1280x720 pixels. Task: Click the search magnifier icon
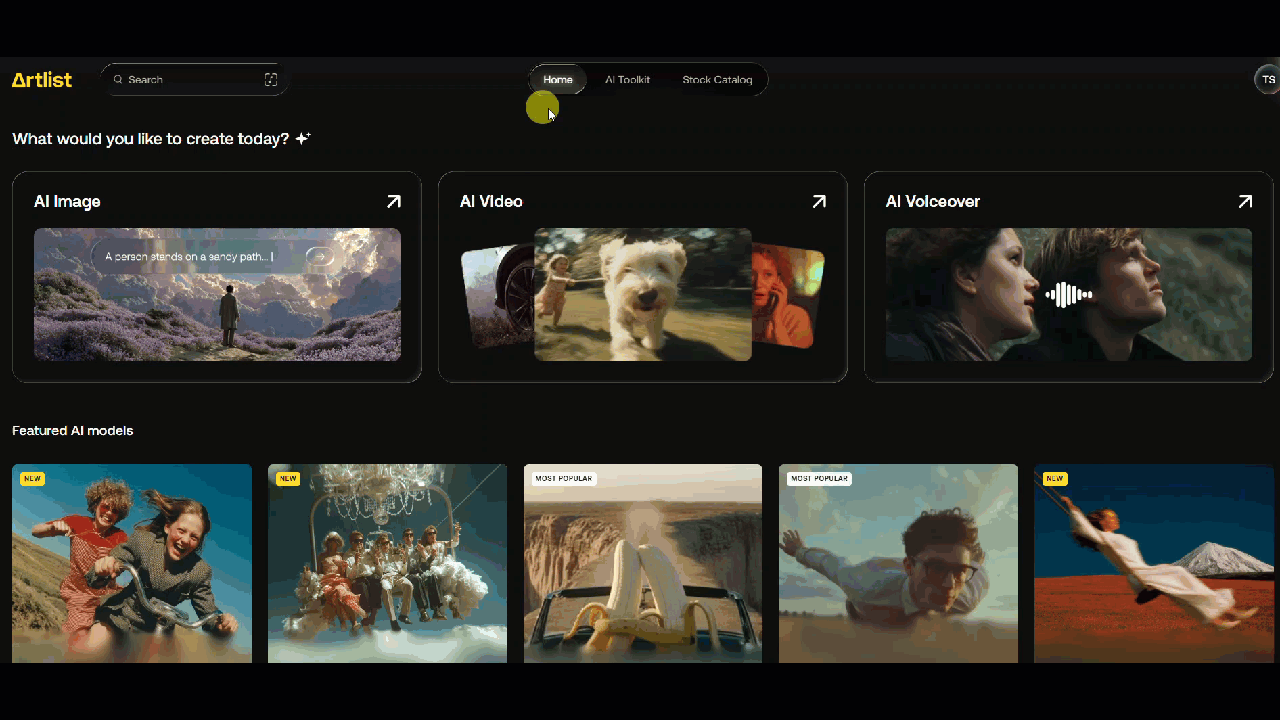point(118,79)
